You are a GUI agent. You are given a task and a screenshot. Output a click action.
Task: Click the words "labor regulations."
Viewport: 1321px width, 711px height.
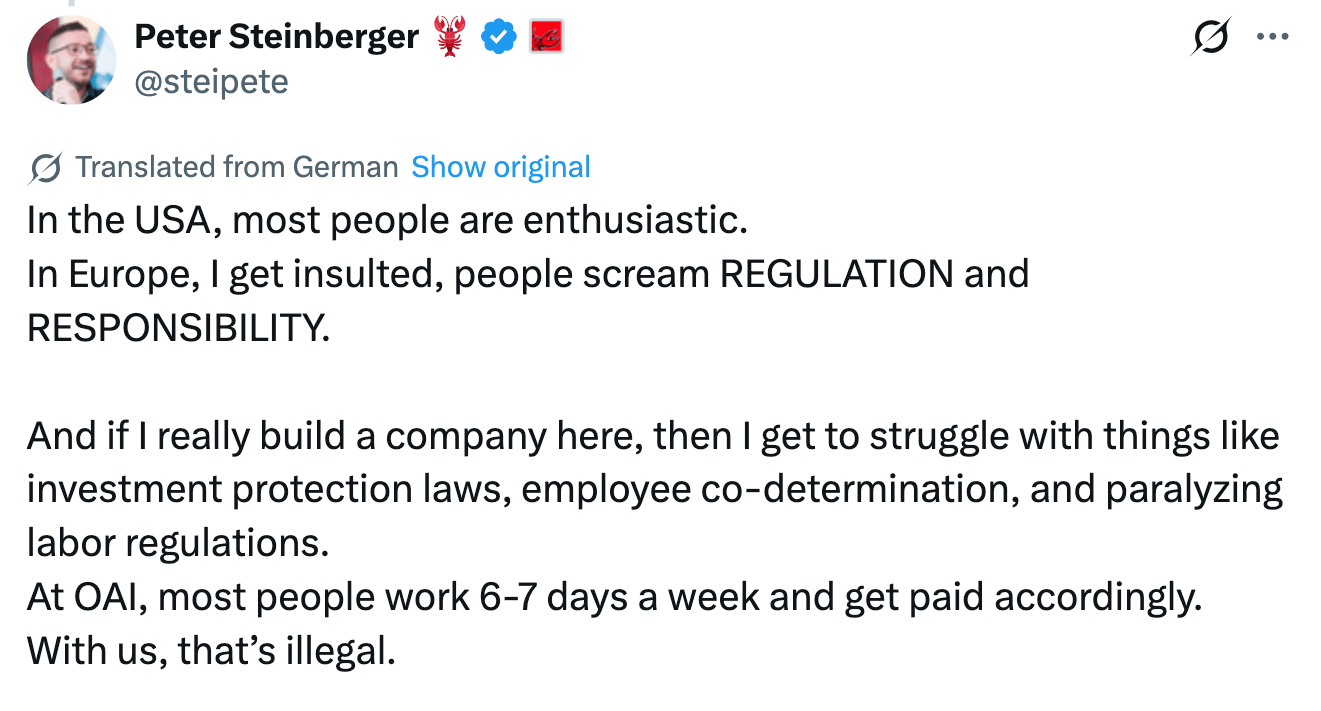pos(178,543)
